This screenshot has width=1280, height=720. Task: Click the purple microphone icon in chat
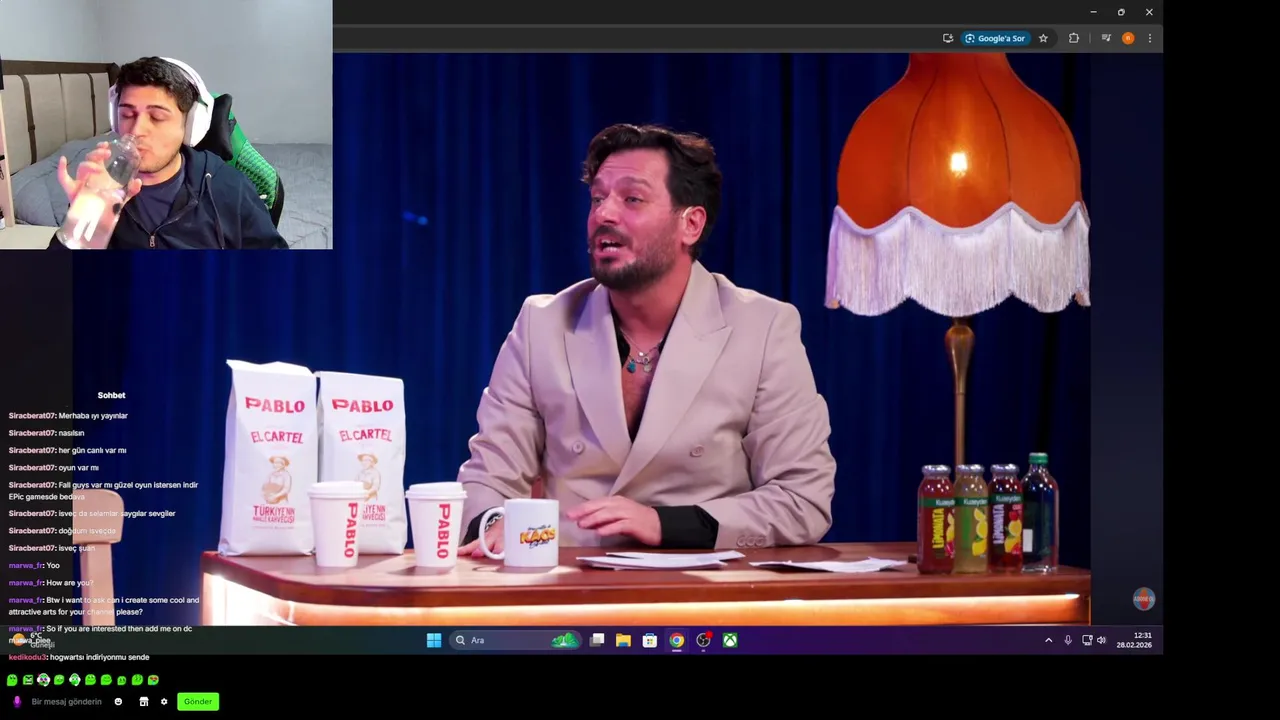tap(16, 702)
